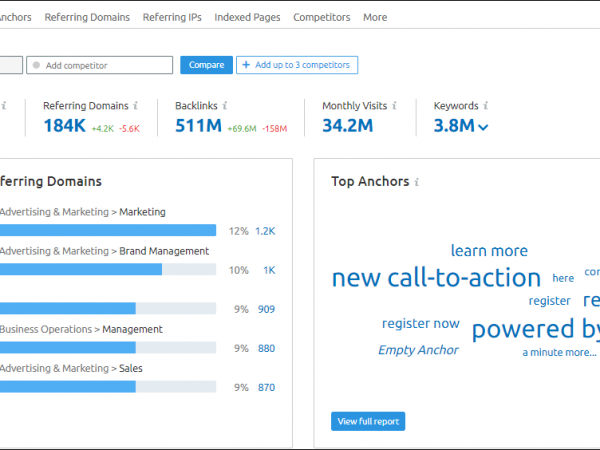Select 'new call-to-action' anchor in cloud
The width and height of the screenshot is (600, 450).
click(x=436, y=278)
